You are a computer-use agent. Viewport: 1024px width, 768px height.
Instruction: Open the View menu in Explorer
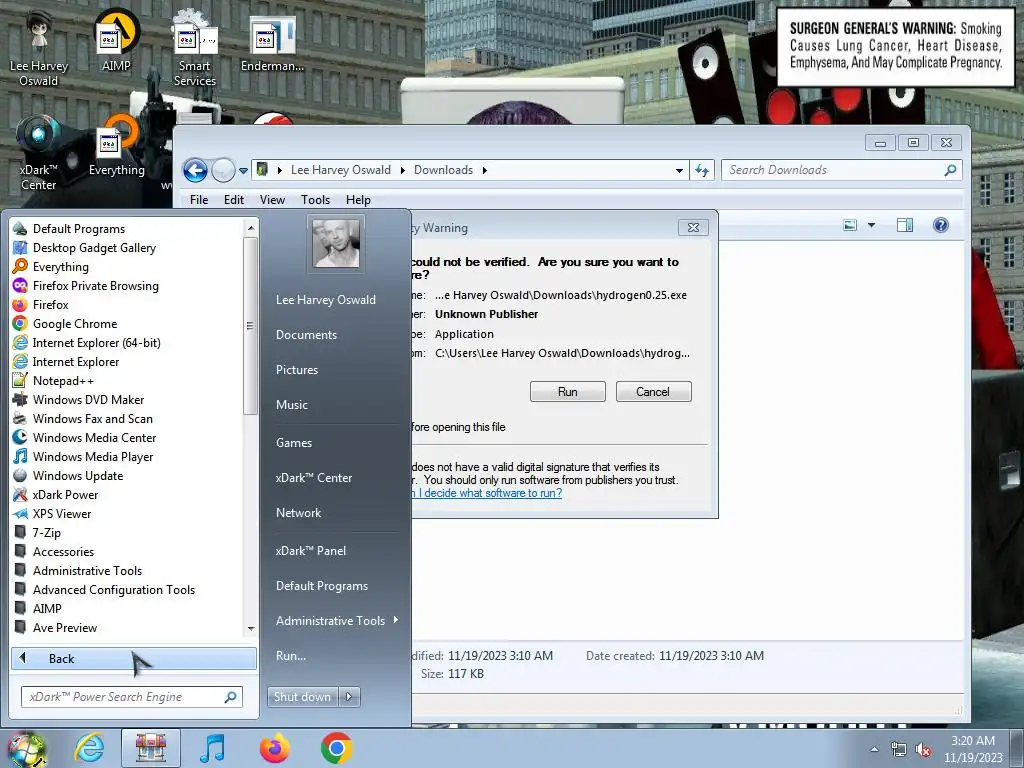click(x=272, y=200)
